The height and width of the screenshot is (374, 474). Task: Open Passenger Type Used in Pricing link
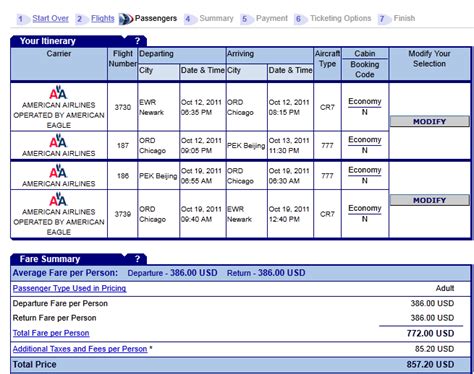click(69, 288)
